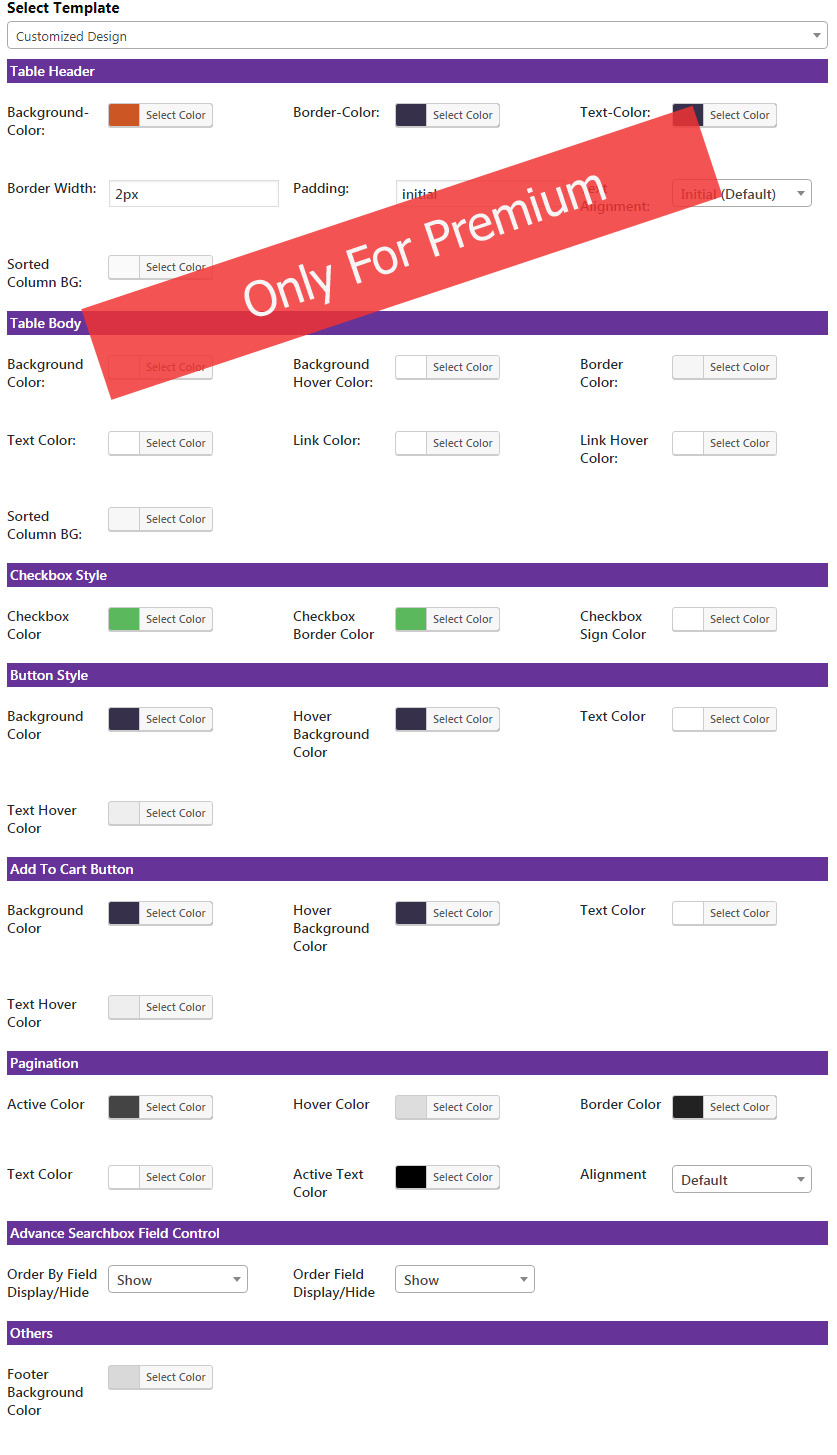Open Order Field Display/Hide dropdown

coord(464,1280)
